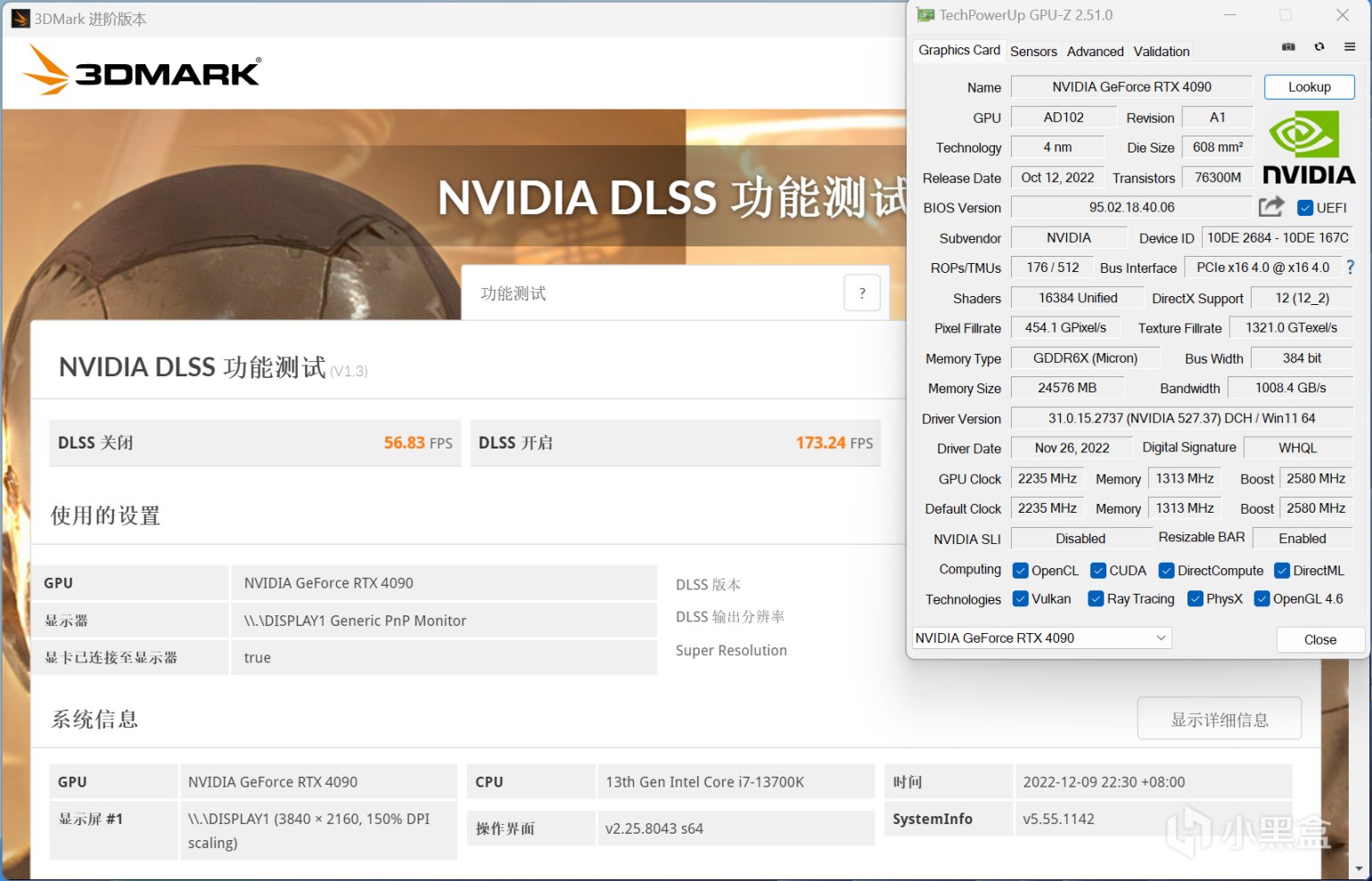The height and width of the screenshot is (881, 1372).
Task: Close the GPU-Z window with X
Action: pos(1343,15)
